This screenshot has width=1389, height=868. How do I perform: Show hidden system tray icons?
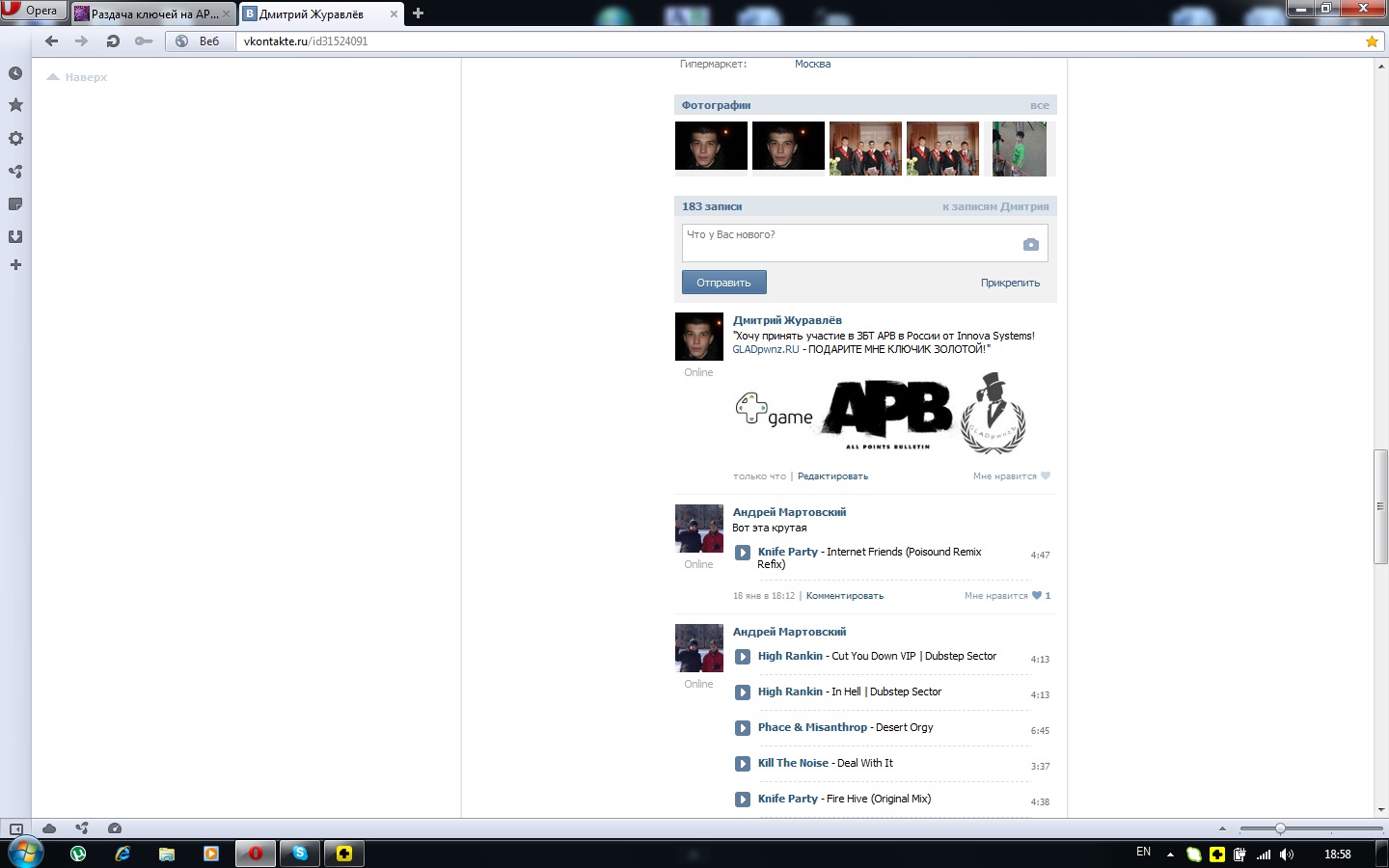(1170, 854)
